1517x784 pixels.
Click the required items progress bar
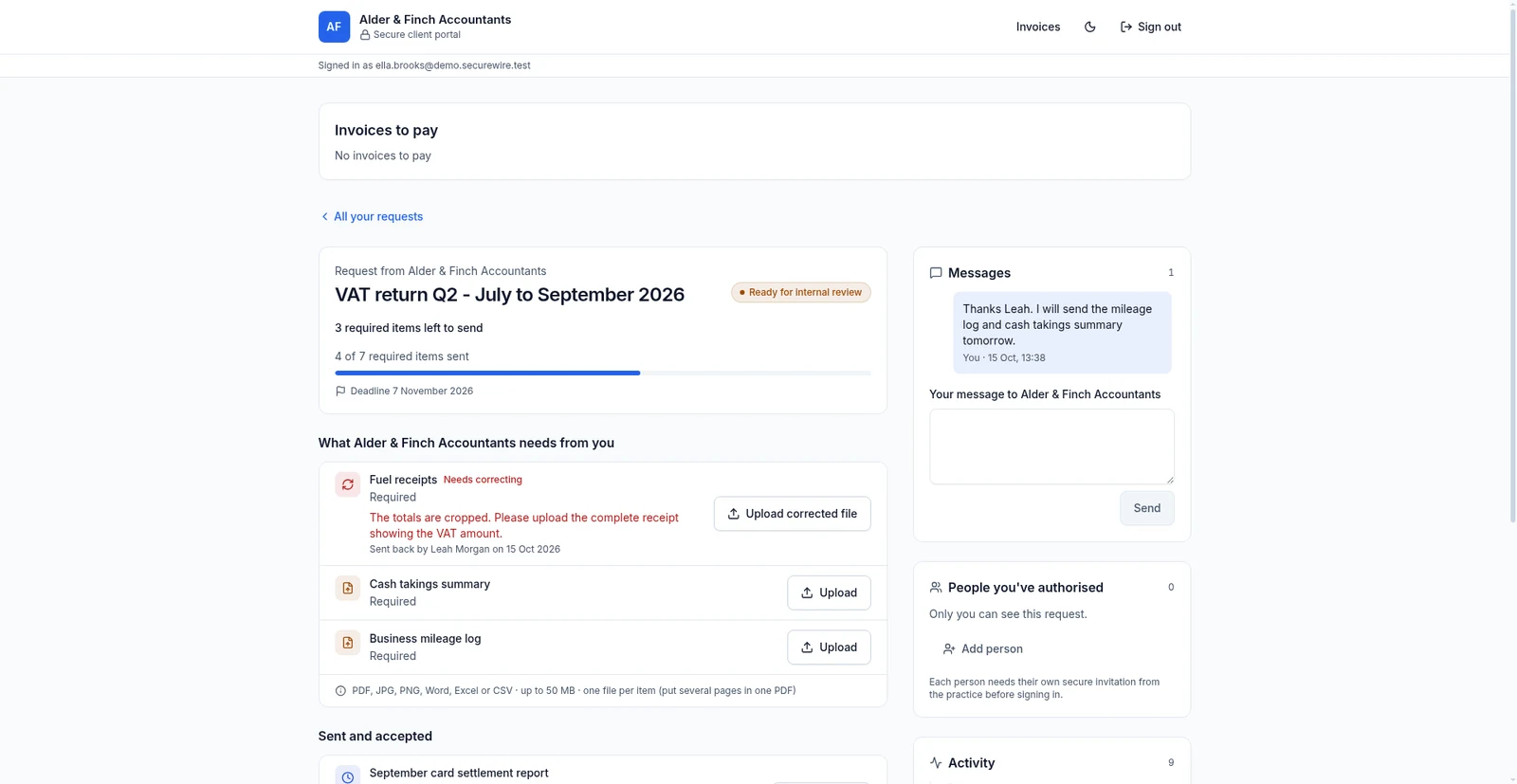(x=602, y=374)
